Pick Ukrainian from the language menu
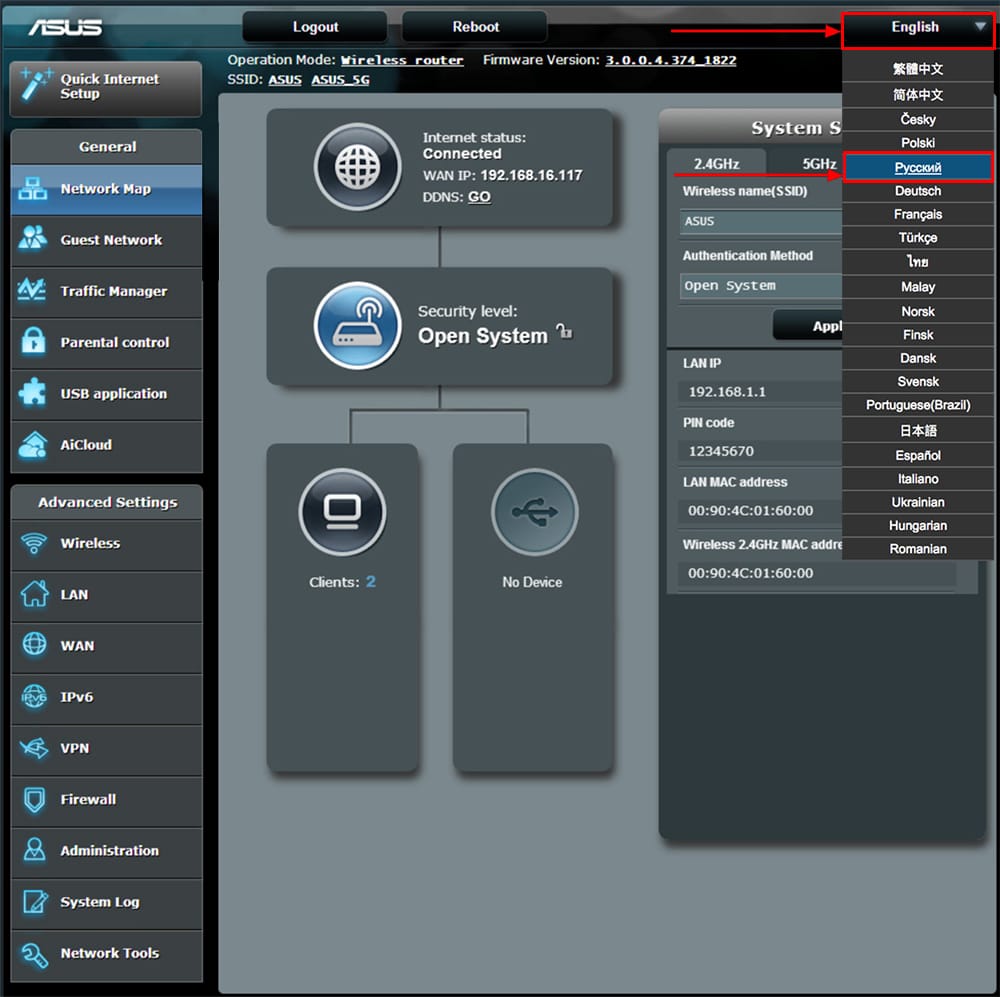The image size is (1000, 997). (918, 502)
